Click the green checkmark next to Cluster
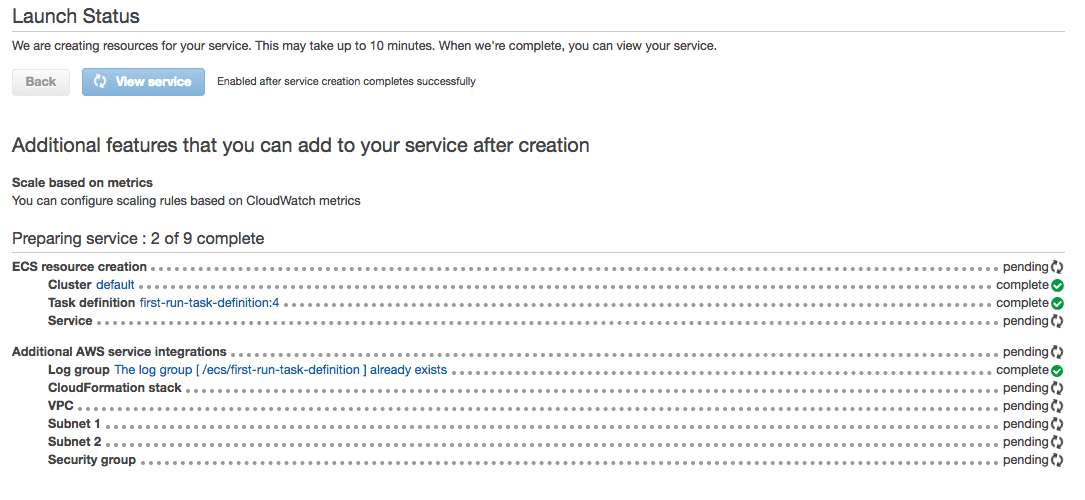 (1057, 285)
